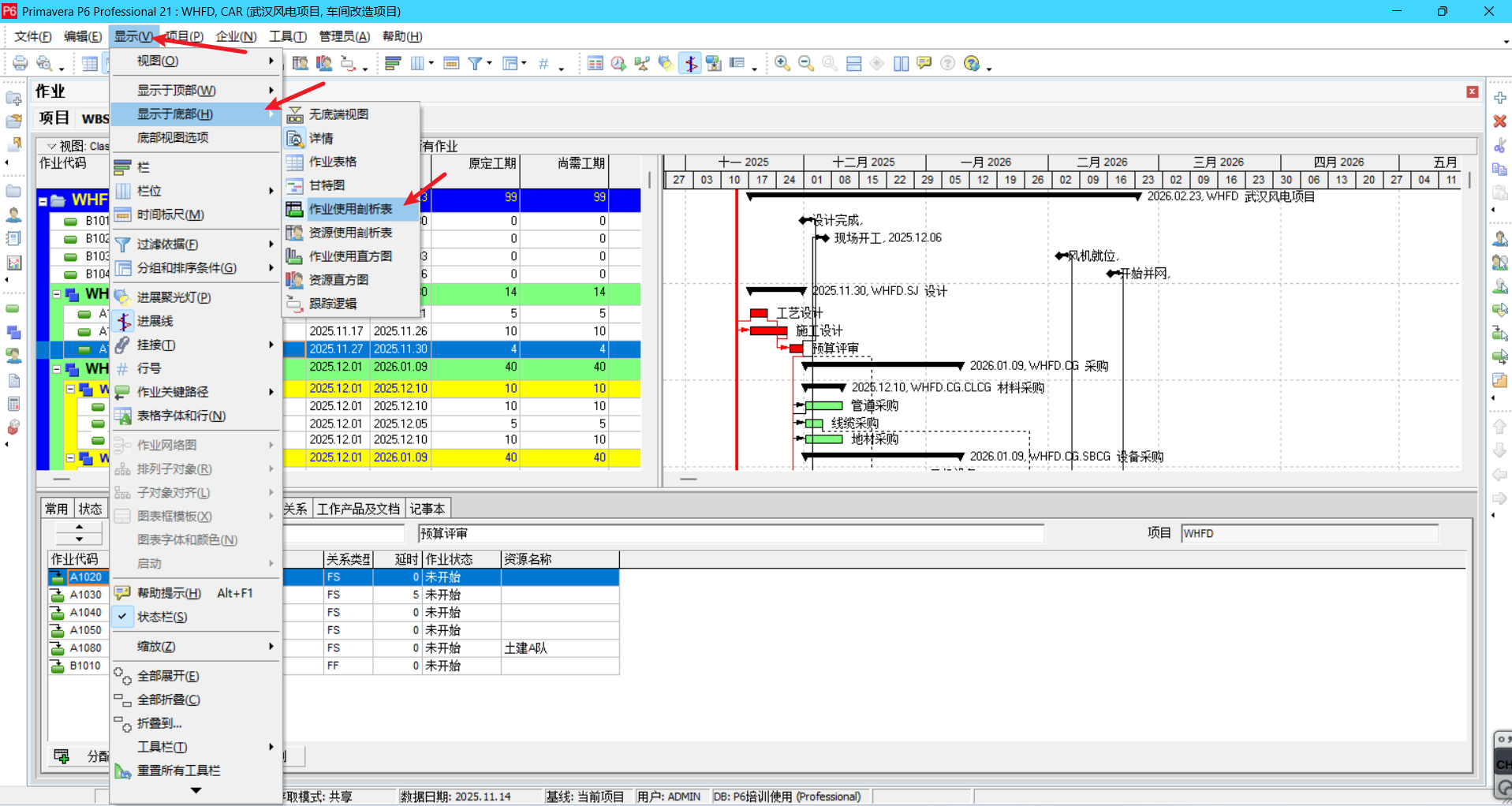The image size is (1512, 806).
Task: Click the red delete X icon in right sidebar
Action: [1499, 121]
